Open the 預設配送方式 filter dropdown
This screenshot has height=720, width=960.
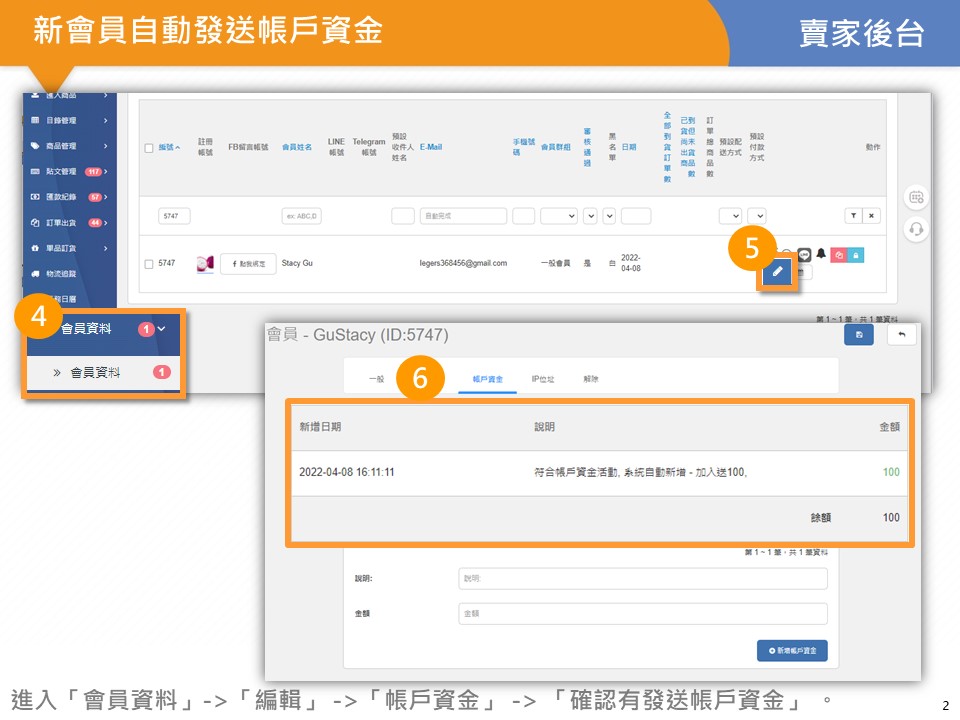pos(731,216)
